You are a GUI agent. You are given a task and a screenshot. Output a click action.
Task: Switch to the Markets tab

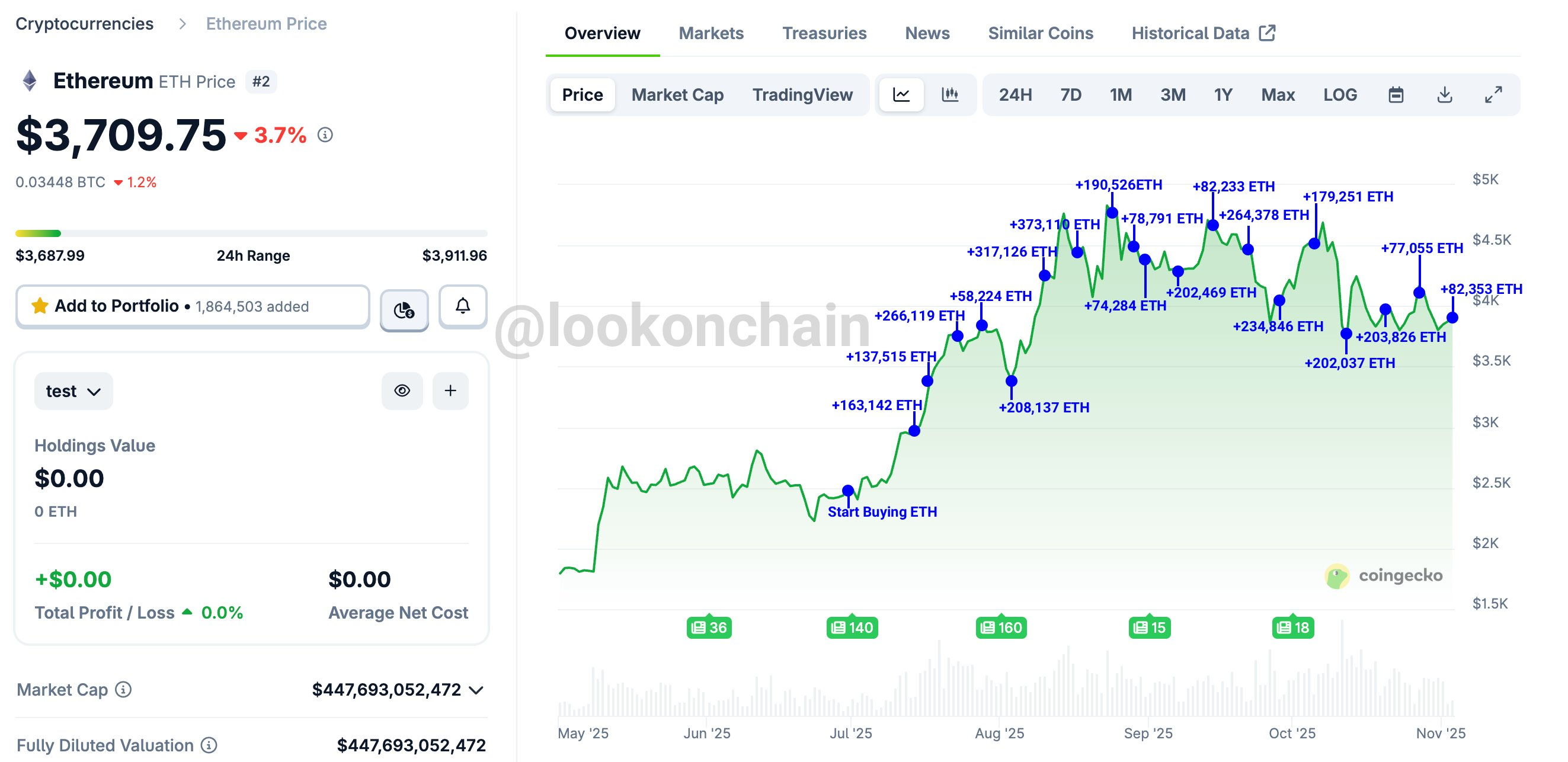[x=711, y=33]
